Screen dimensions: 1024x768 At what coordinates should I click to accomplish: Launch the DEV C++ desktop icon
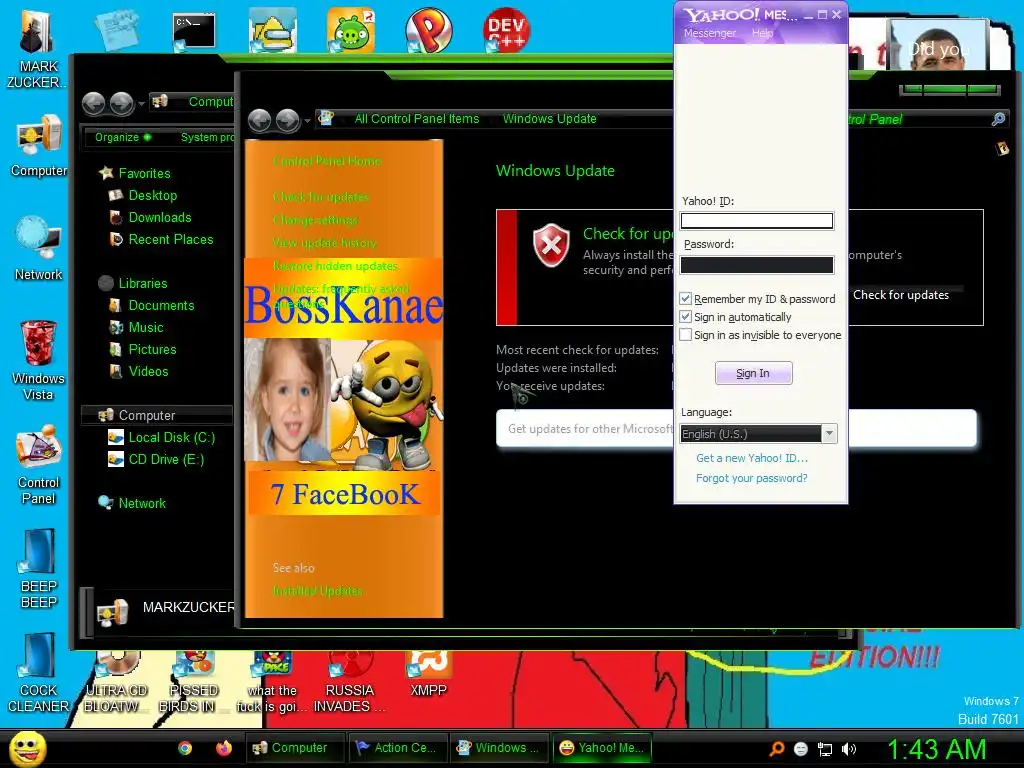coord(506,30)
